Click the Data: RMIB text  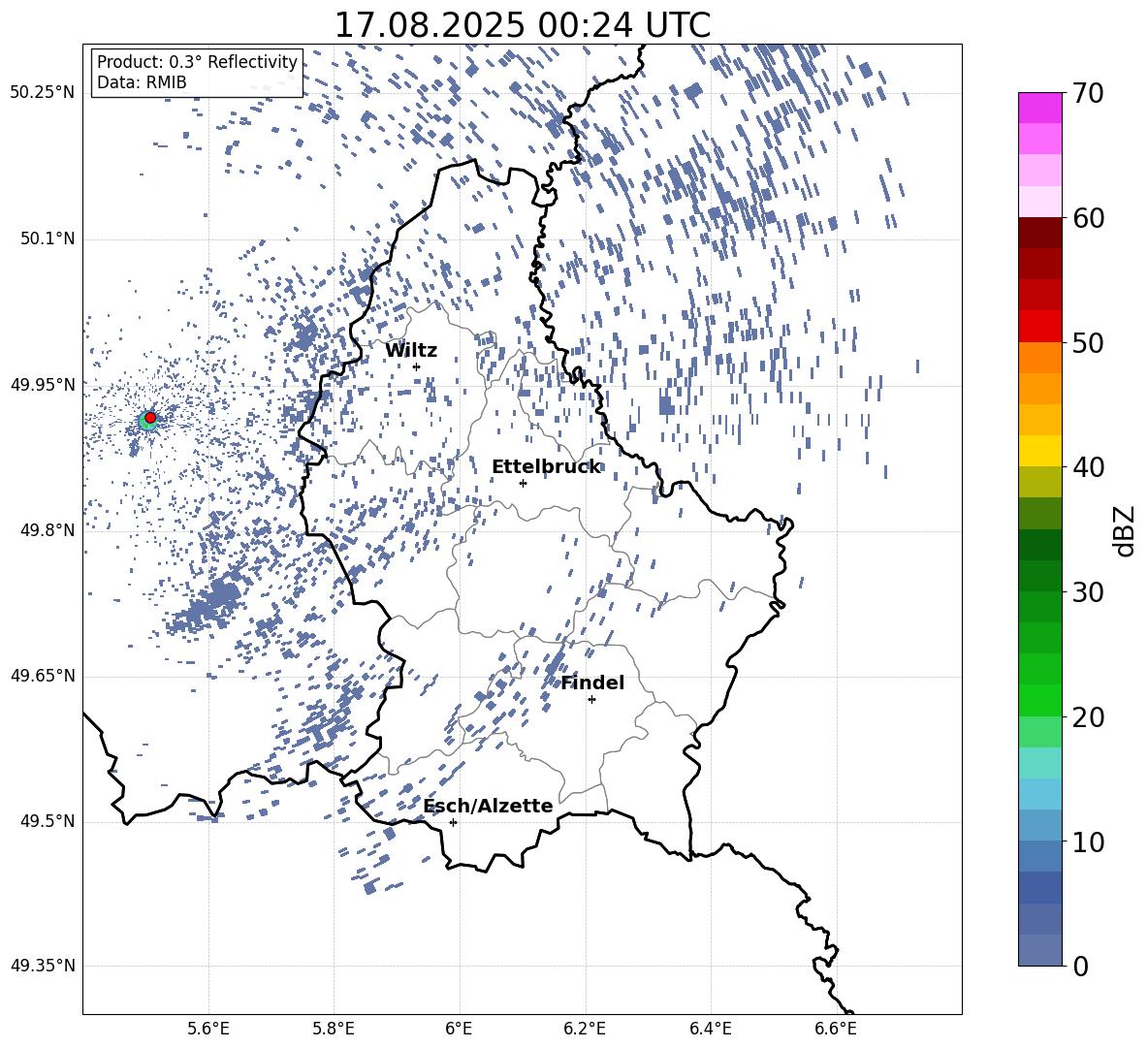(x=142, y=82)
